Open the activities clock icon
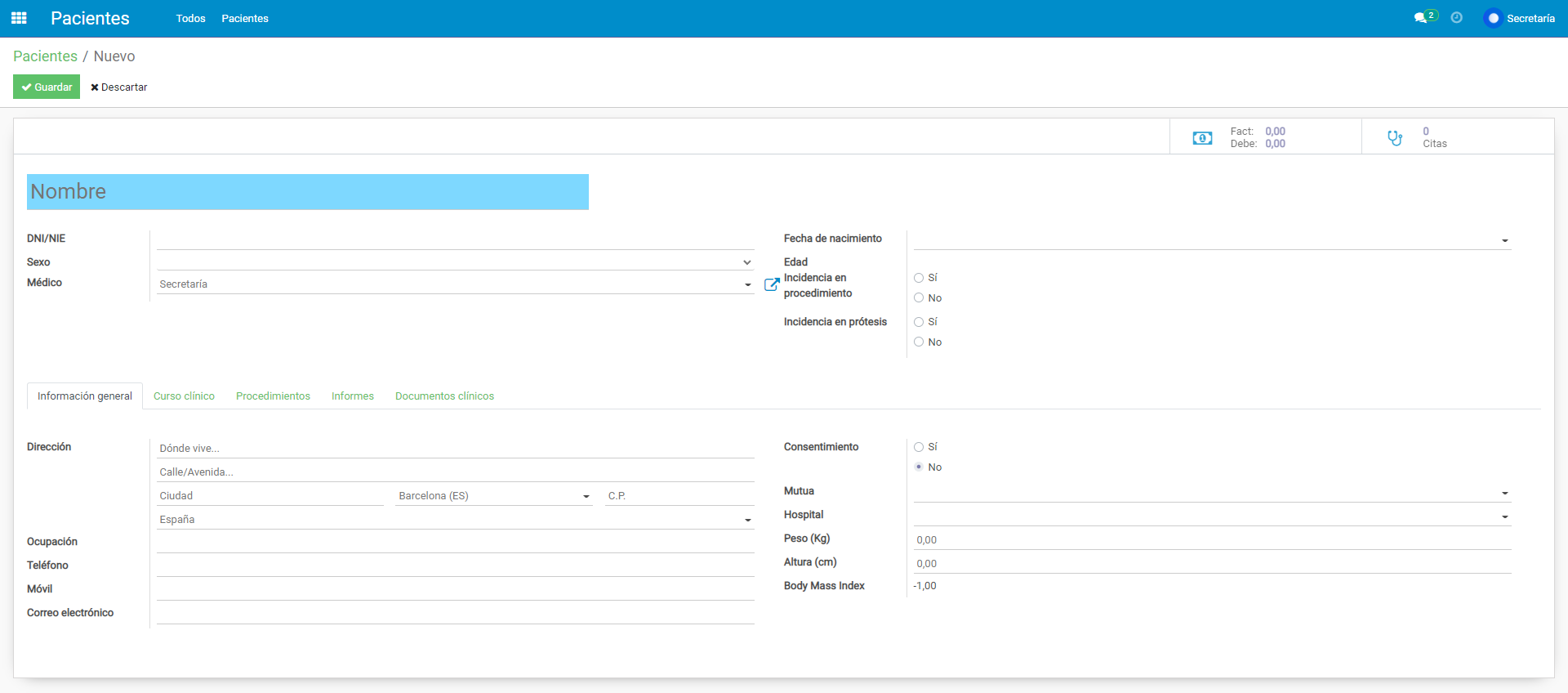This screenshot has height=693, width=1568. click(1456, 17)
